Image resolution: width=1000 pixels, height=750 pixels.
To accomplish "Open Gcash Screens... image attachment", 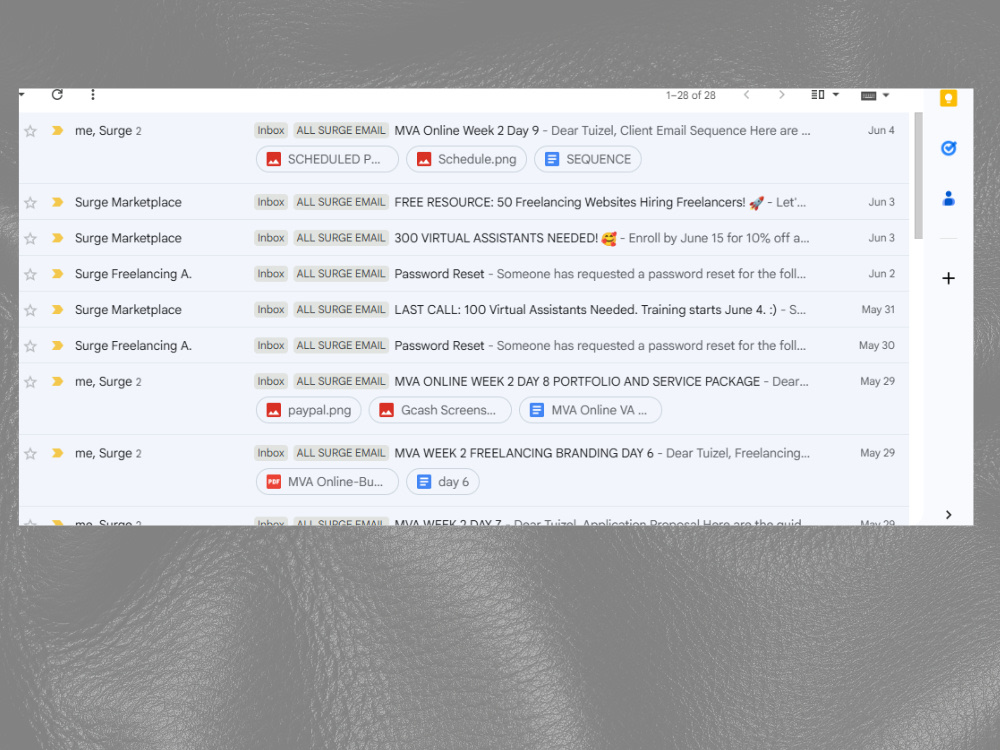I will click(440, 410).
